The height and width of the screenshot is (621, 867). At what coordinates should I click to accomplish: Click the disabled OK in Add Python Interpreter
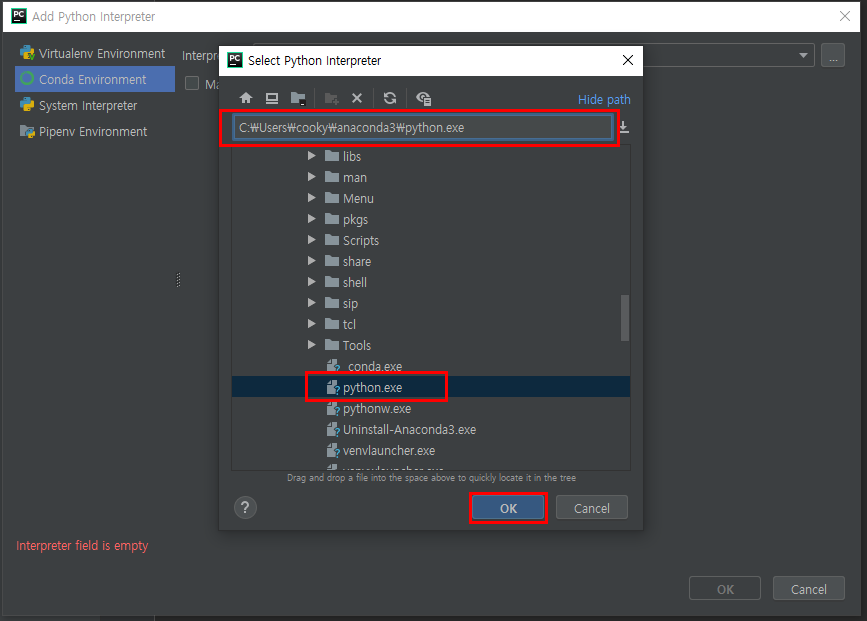725,589
